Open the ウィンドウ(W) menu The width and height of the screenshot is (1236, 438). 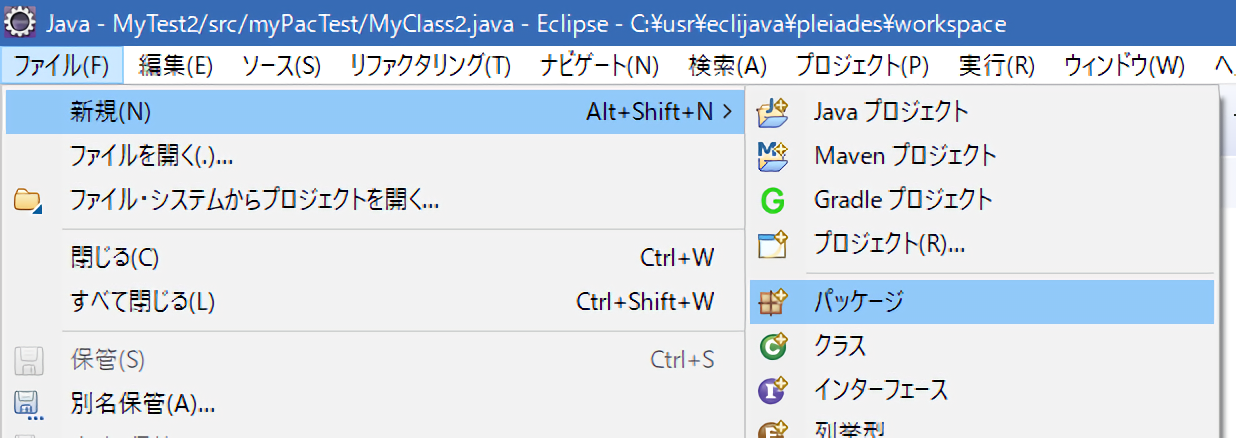(1124, 66)
